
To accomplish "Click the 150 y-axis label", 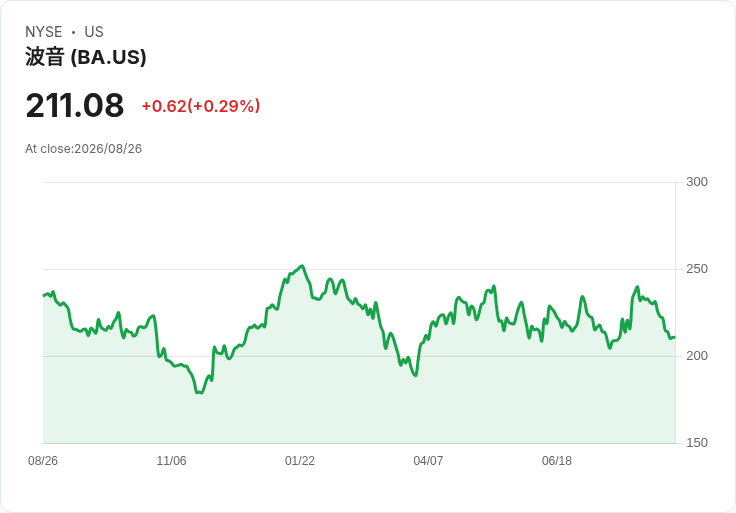I will point(697,443).
